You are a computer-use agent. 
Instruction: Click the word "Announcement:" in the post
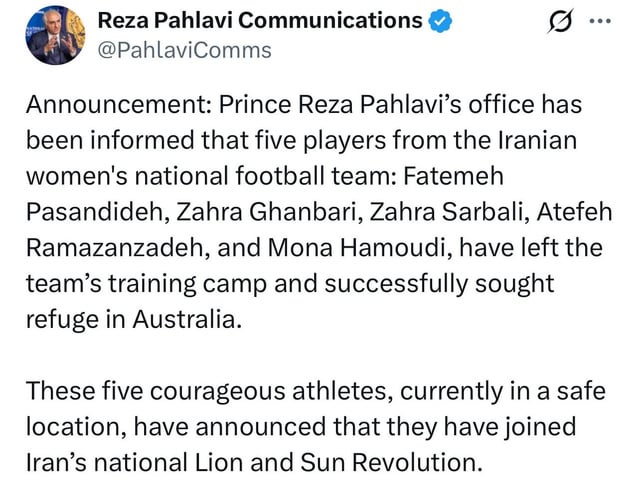[x=119, y=104]
